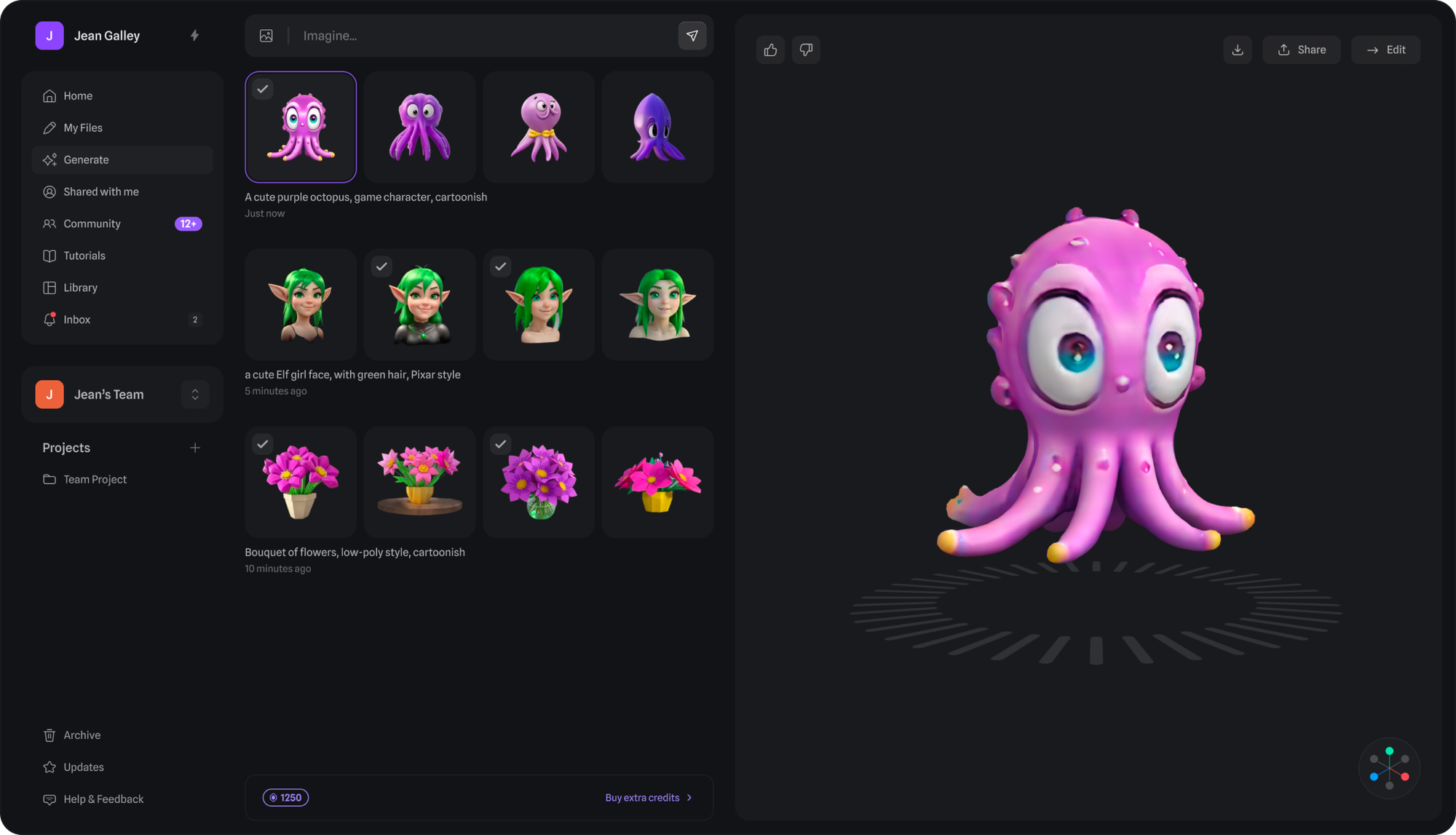
Task: Expand the Jean's Team switcher chevrons
Action: [194, 395]
